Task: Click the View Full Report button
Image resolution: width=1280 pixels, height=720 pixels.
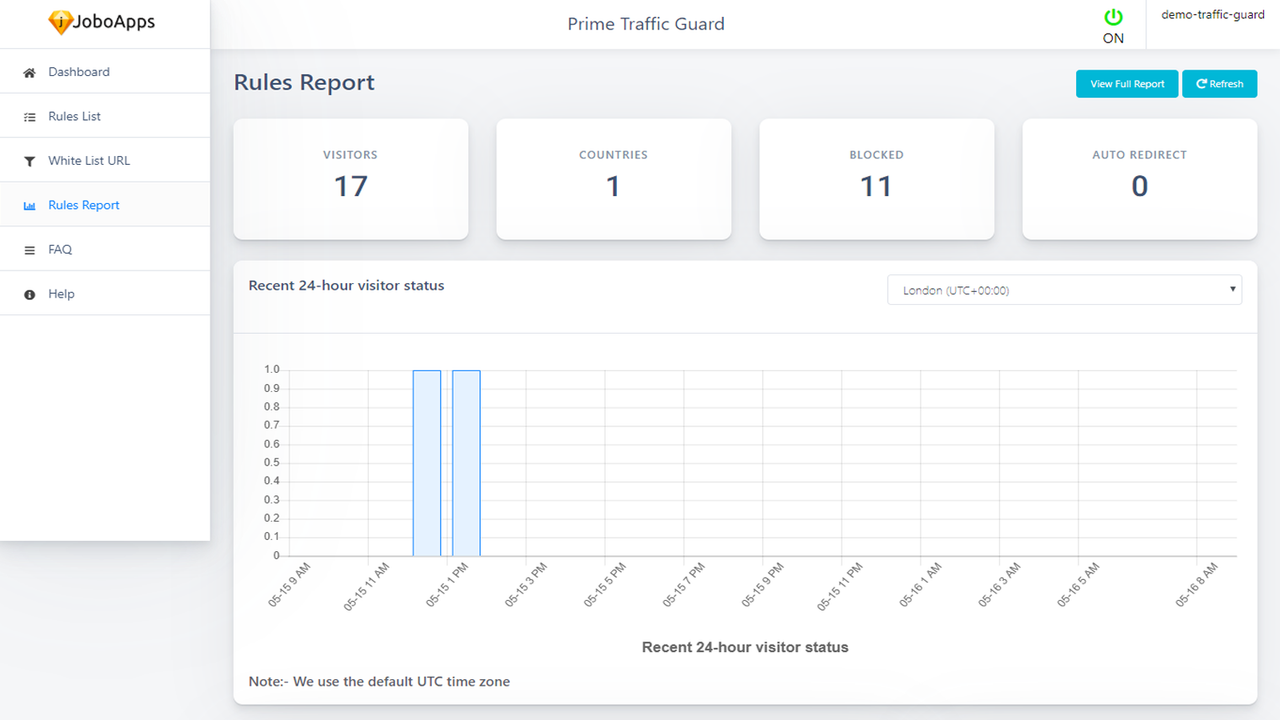Action: (x=1127, y=84)
